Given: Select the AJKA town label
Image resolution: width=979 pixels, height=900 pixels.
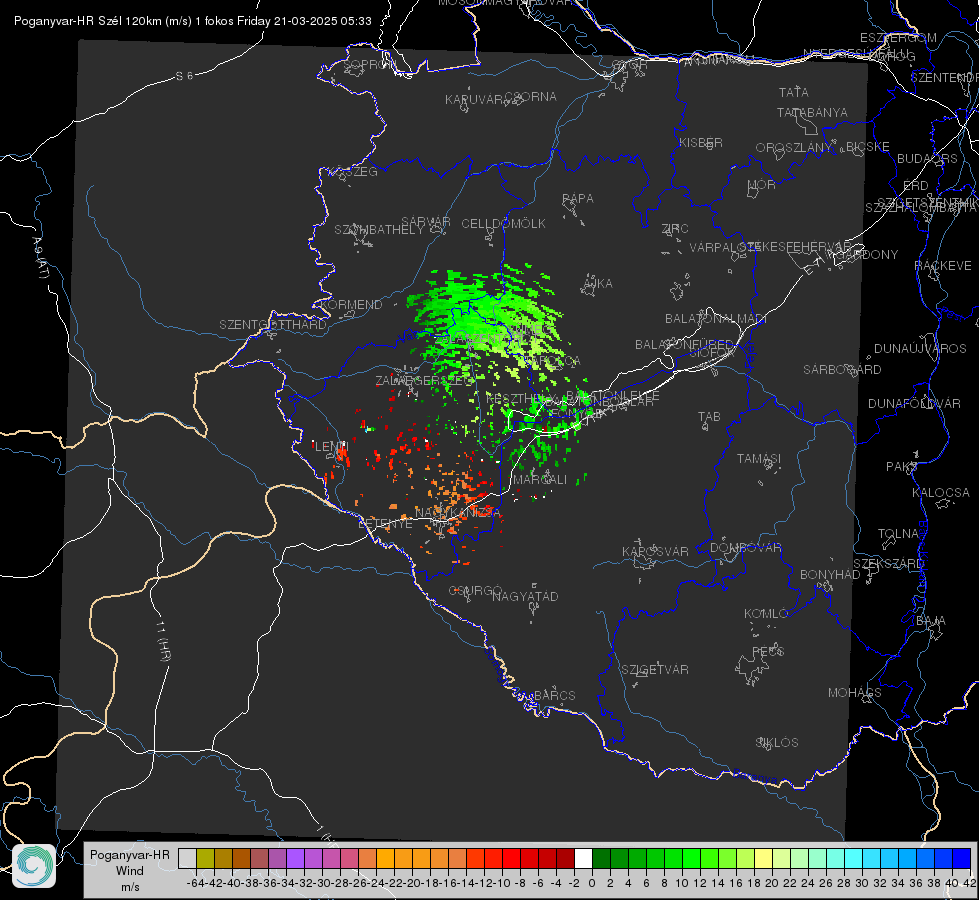Looking at the screenshot, I should coord(597,283).
